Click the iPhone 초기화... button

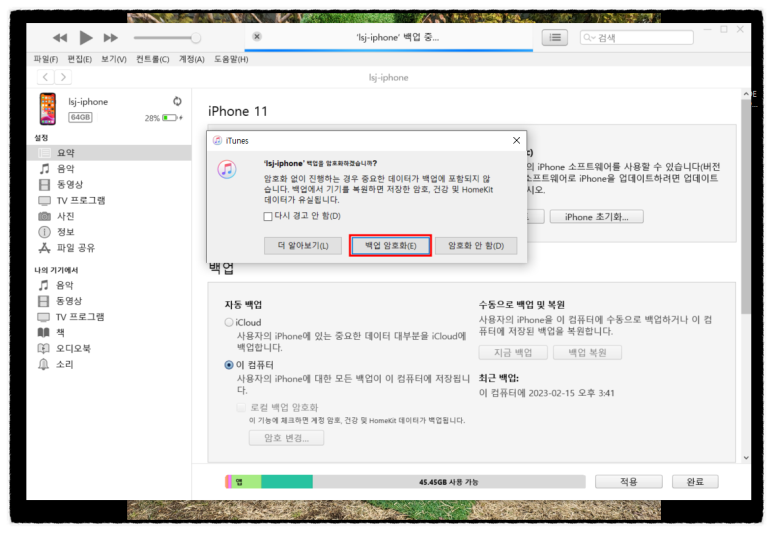coord(597,217)
